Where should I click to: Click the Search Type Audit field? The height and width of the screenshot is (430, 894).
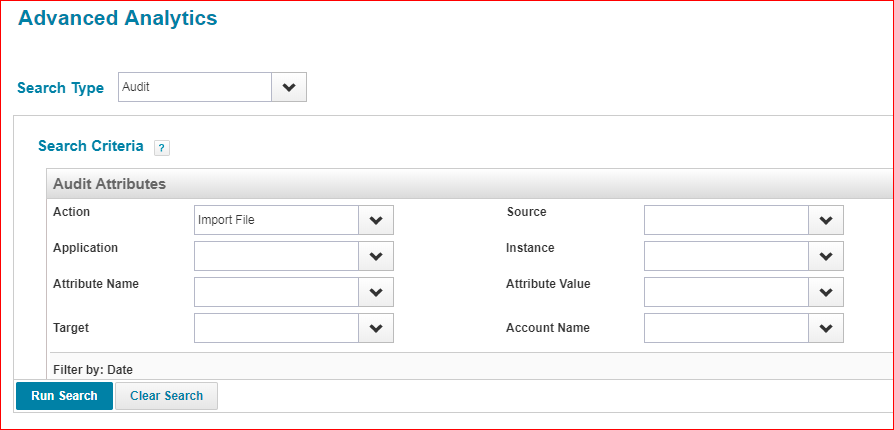pos(195,87)
